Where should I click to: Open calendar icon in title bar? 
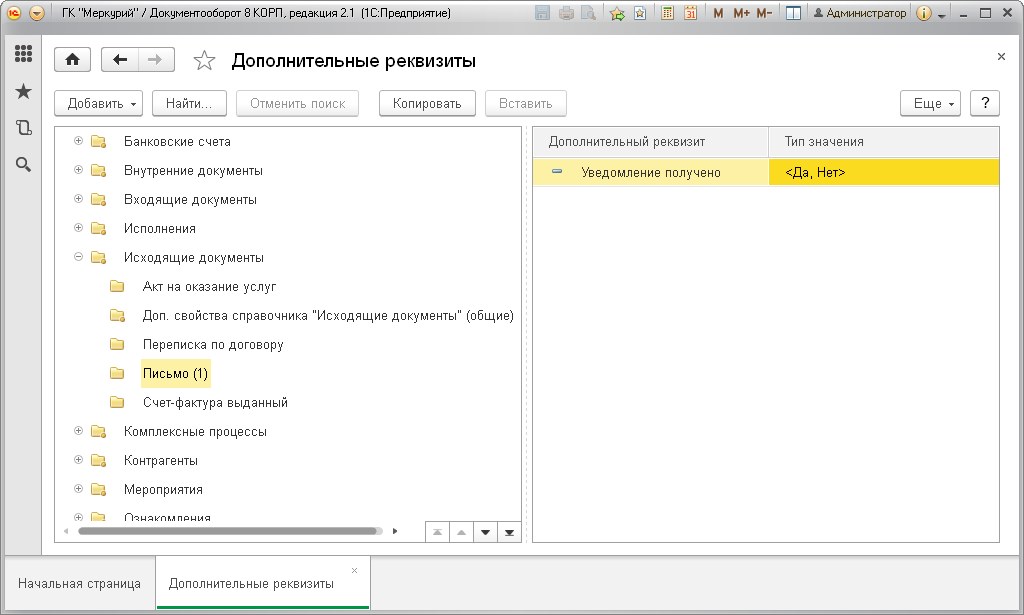[690, 13]
